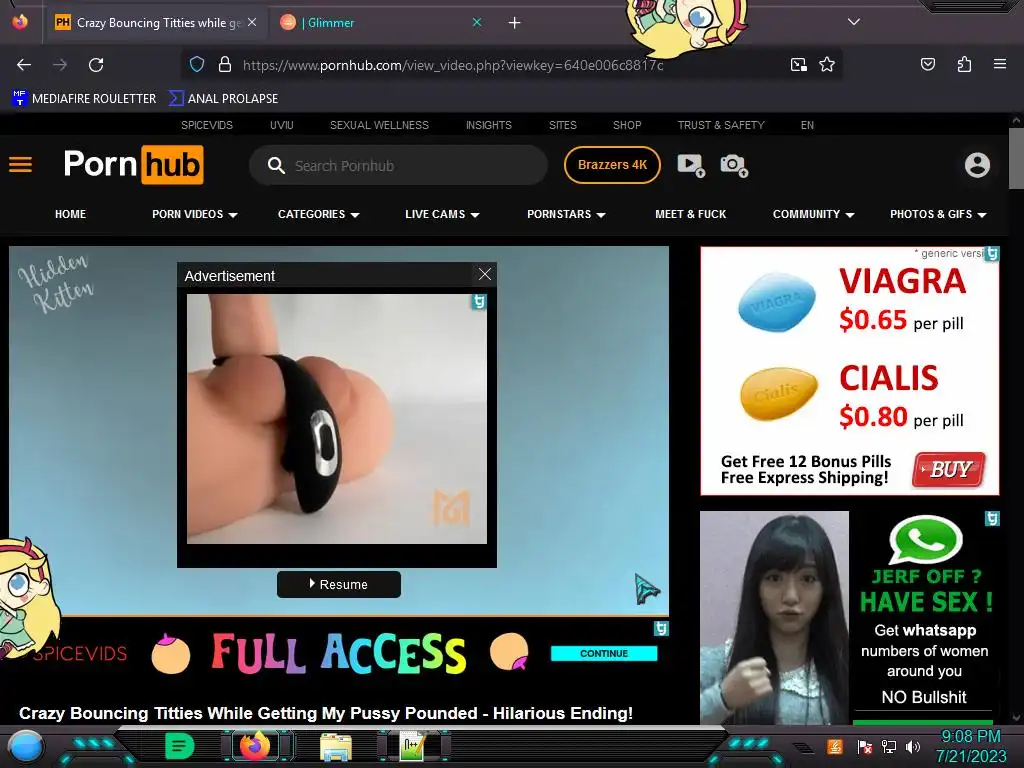This screenshot has width=1024, height=768.
Task: Expand the LIVE CAMS dropdown
Action: point(442,214)
